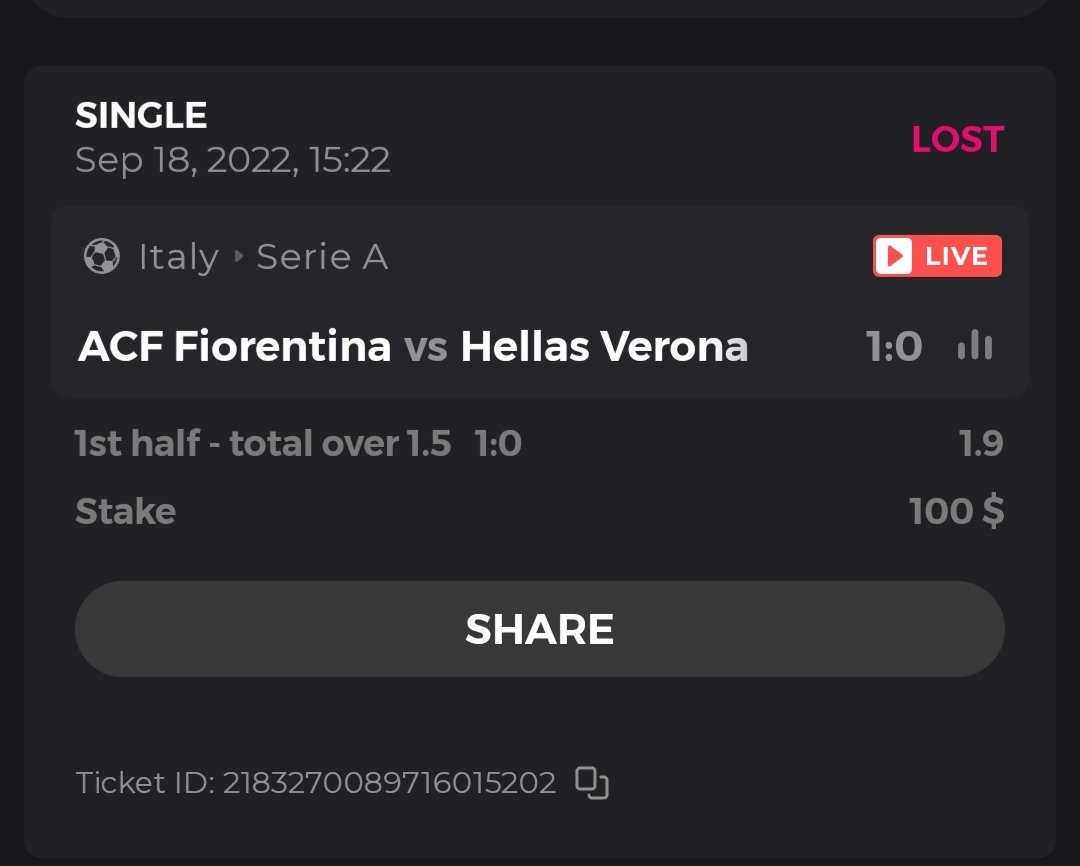Screen dimensions: 1080x866
Task: Click the 100 $ stake amount
Action: click(x=956, y=512)
